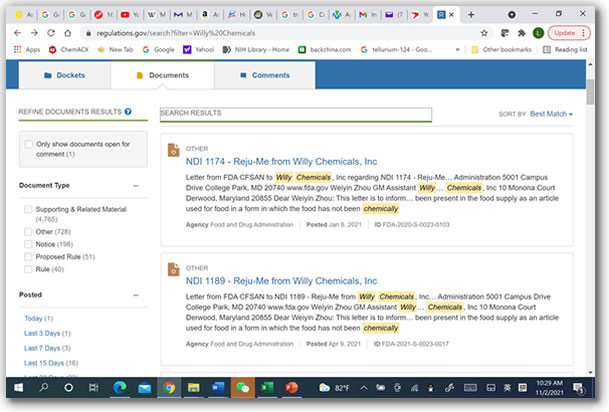Open WeChat from the taskbar
Image resolution: width=609 pixels, height=412 pixels.
[242, 388]
